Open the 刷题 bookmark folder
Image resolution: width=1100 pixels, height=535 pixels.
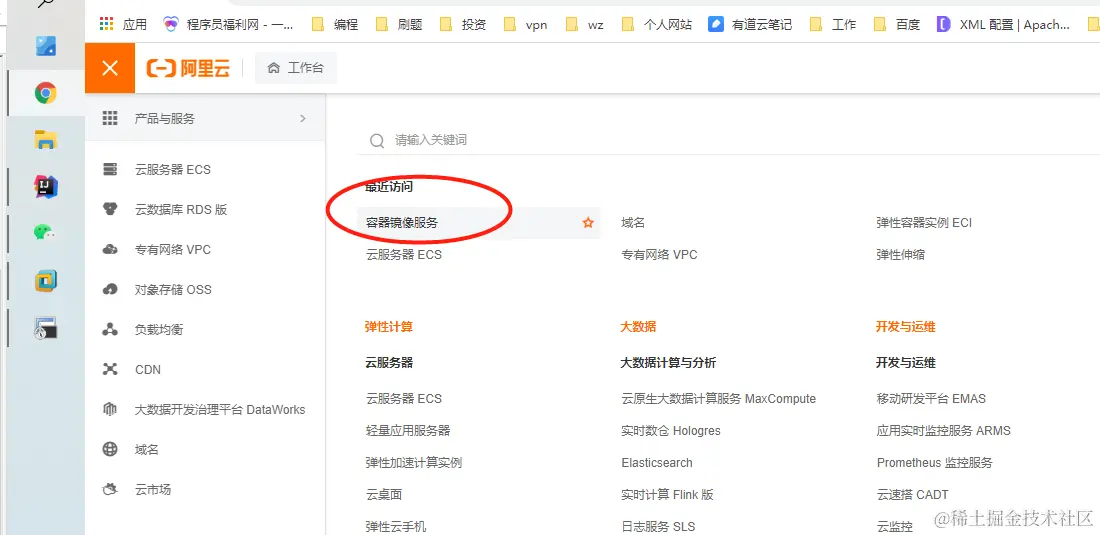[x=399, y=25]
